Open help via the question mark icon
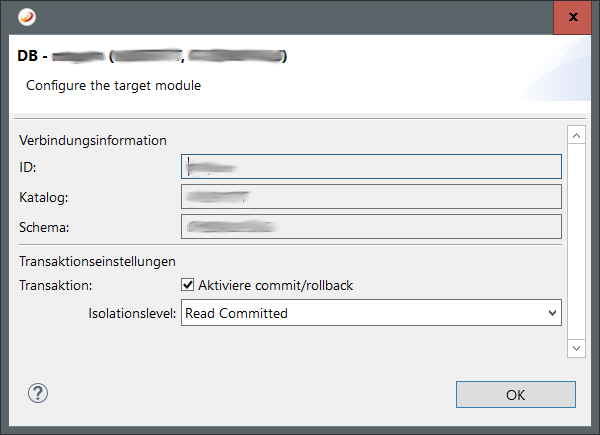 (38, 393)
